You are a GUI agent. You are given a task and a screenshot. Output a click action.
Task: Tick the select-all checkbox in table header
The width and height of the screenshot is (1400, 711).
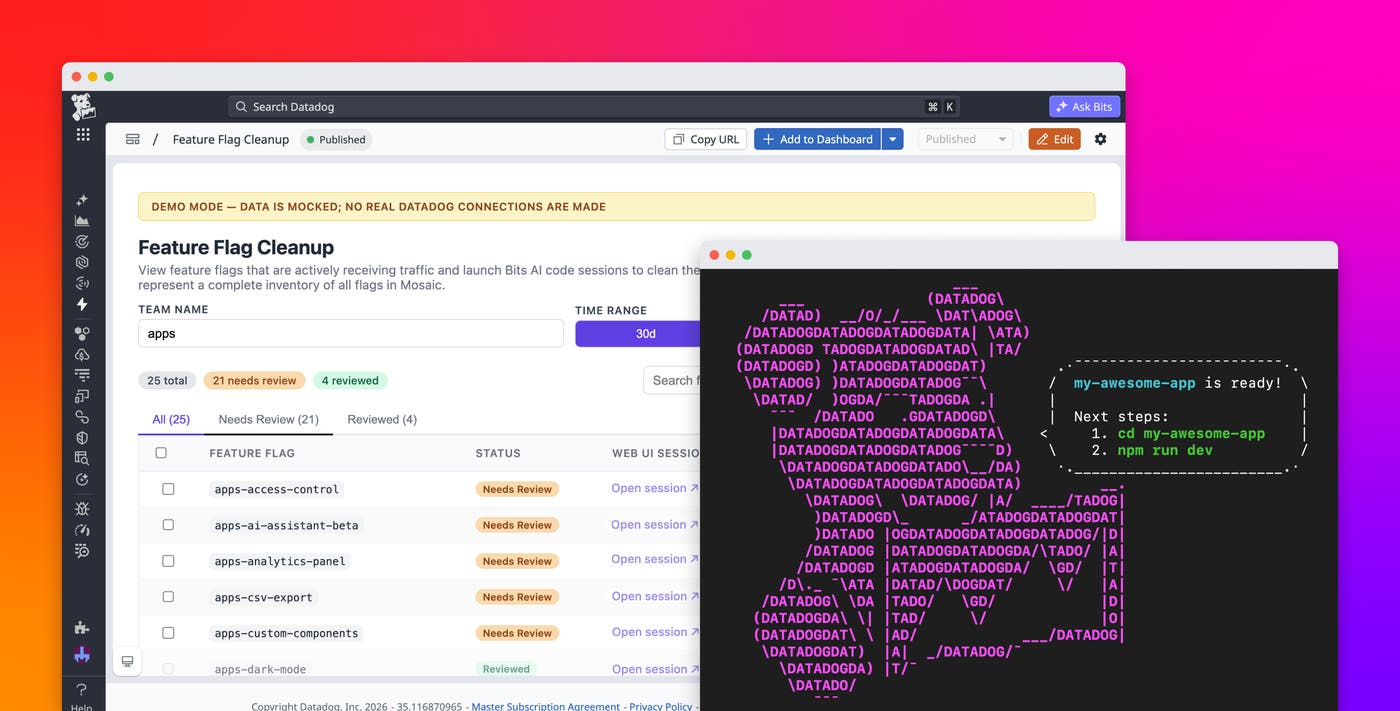[161, 453]
